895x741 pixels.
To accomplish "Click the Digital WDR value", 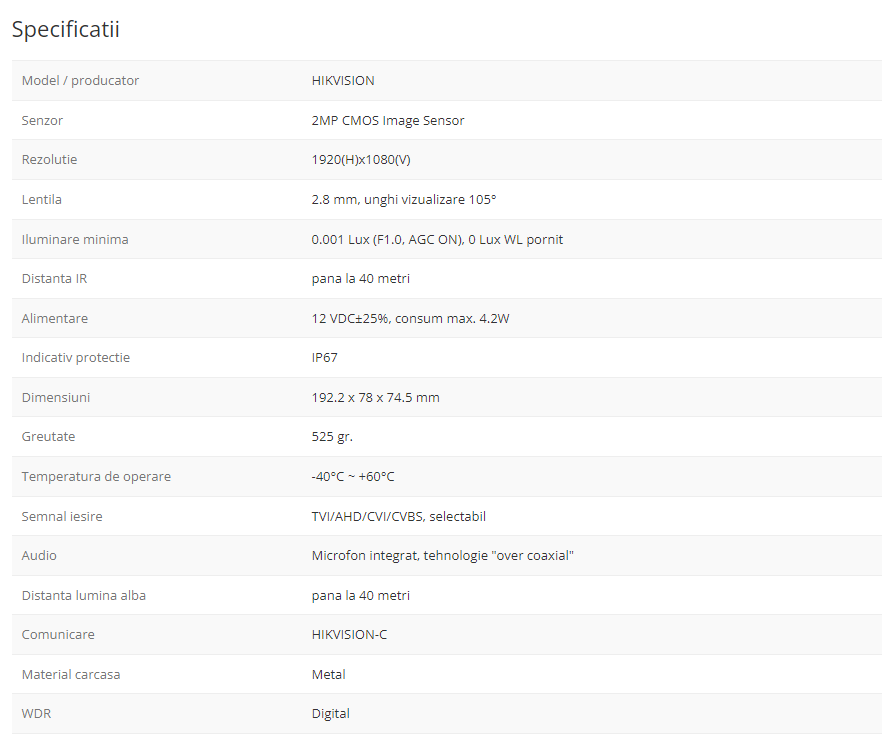I will tap(331, 713).
